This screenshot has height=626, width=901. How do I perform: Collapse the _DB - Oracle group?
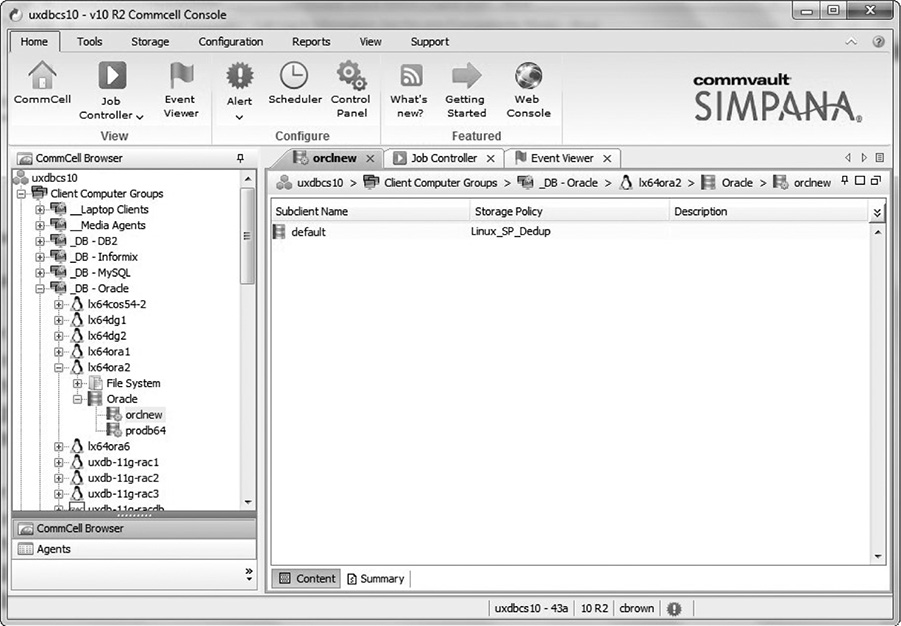coord(40,289)
